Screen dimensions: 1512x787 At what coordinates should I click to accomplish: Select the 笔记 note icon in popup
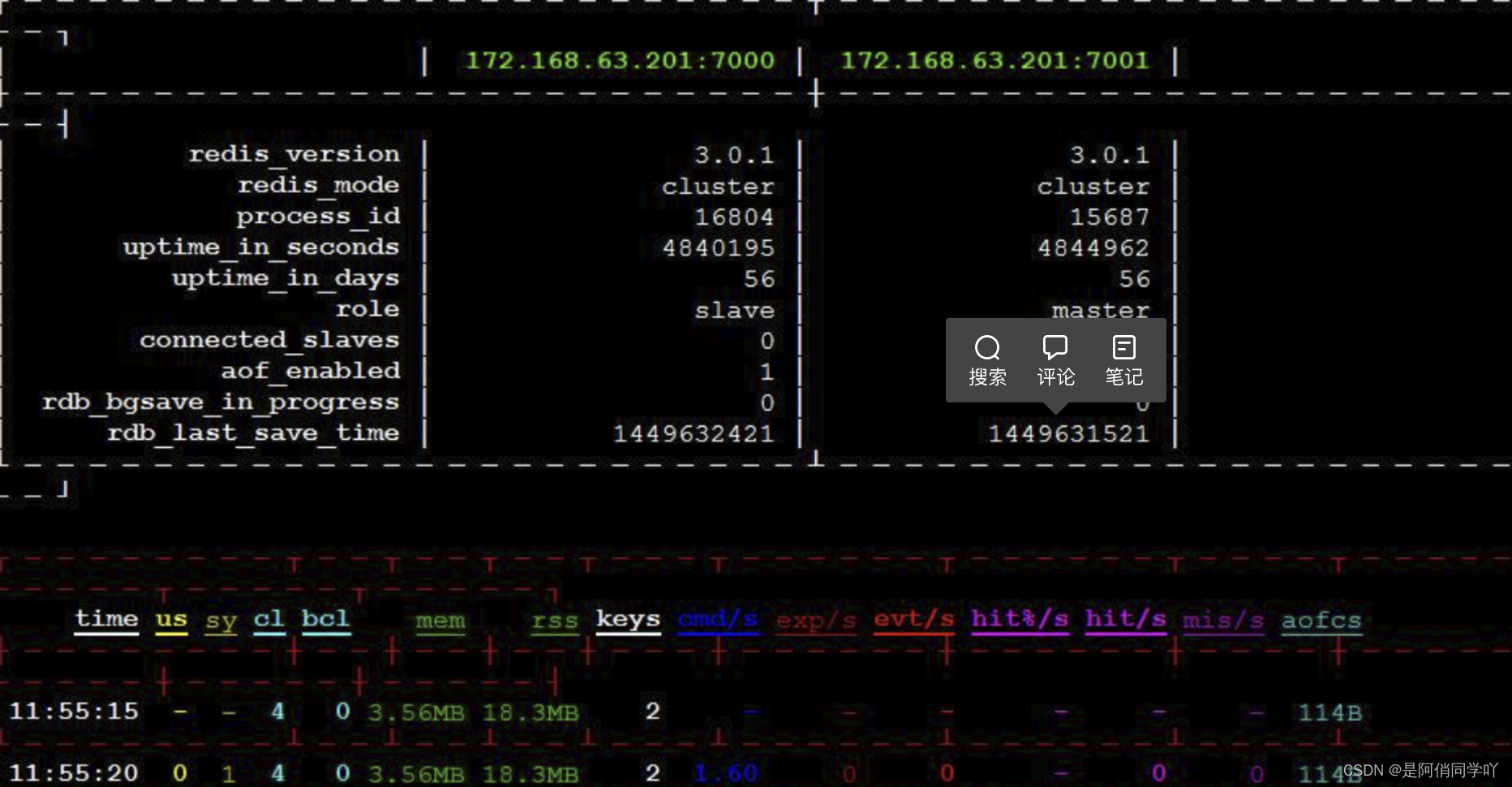[x=1124, y=348]
